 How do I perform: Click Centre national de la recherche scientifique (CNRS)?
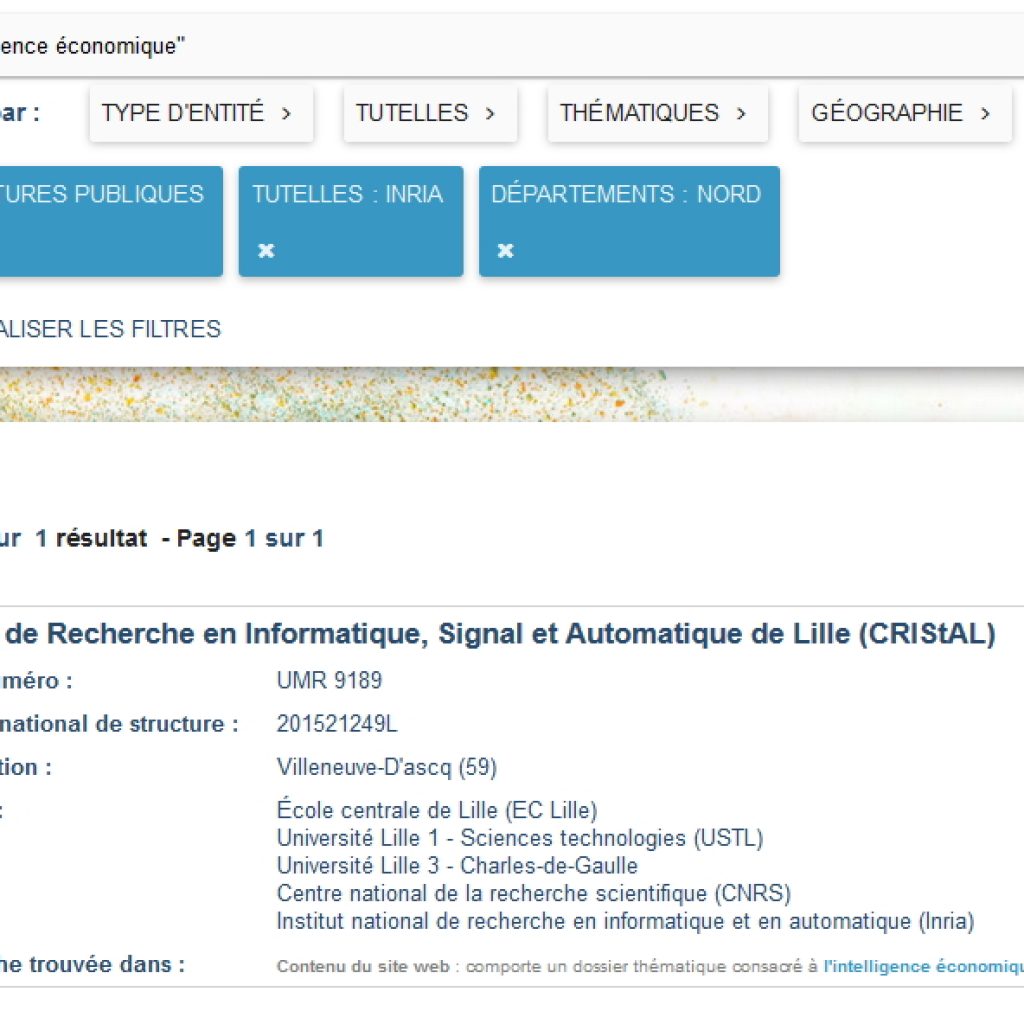(x=534, y=893)
